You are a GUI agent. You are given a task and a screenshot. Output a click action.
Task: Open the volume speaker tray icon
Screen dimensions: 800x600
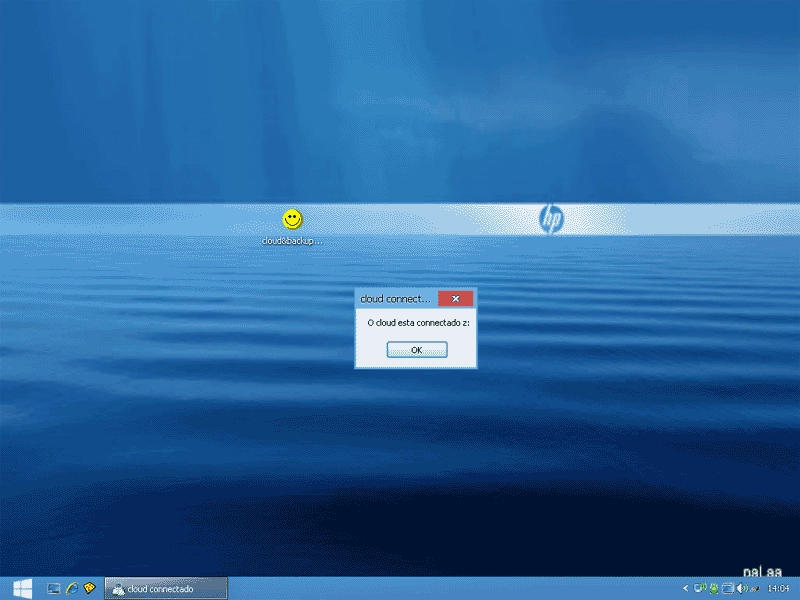[742, 588]
